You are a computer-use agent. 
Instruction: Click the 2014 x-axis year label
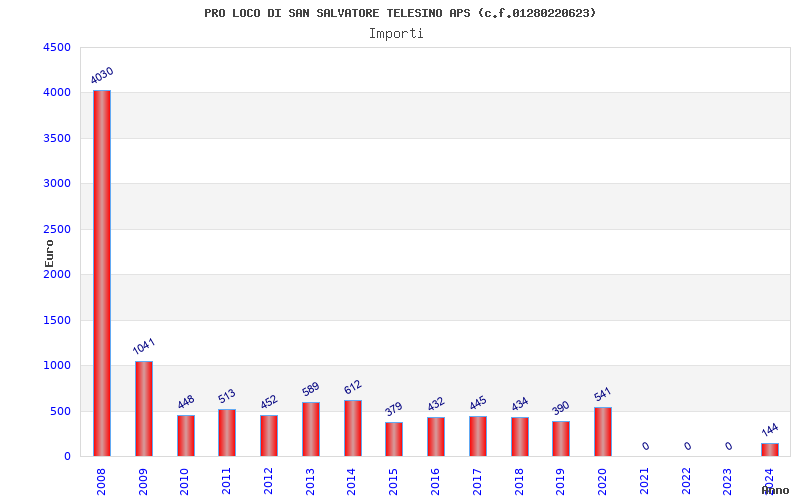click(352, 481)
